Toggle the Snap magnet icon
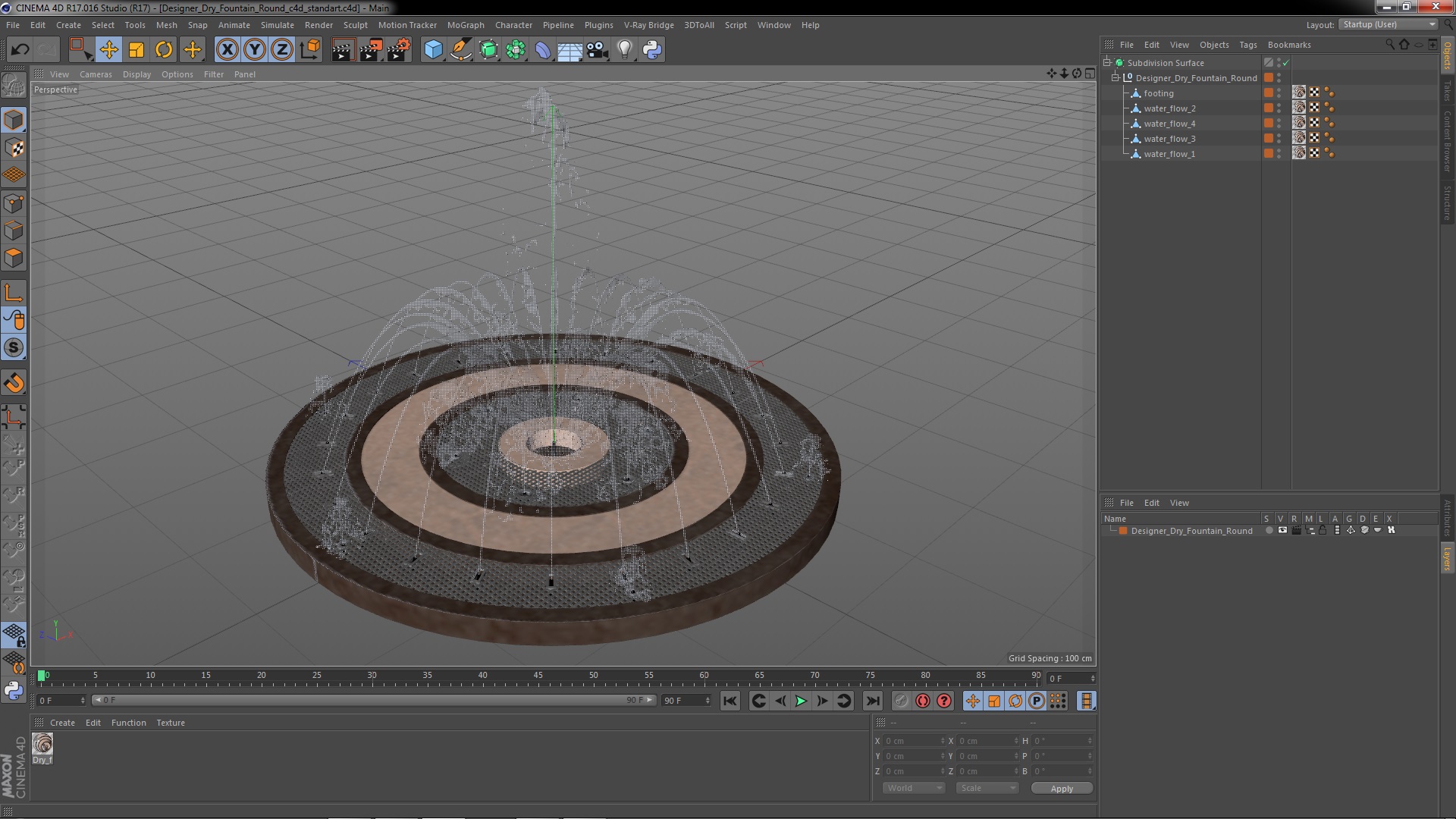Viewport: 1456px width, 819px height. 14,383
